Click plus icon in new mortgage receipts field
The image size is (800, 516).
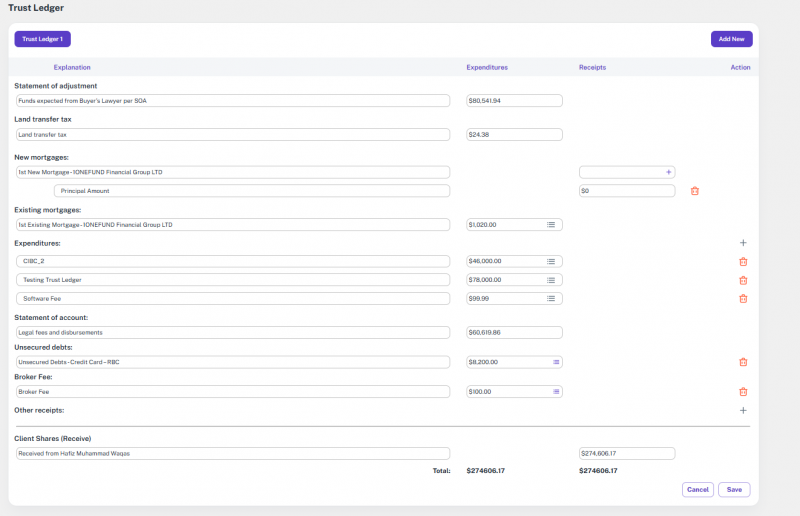(x=668, y=172)
